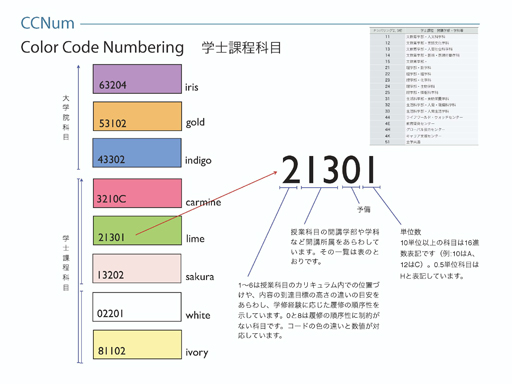The height and width of the screenshot is (384, 512).
Task: Click the vertical 学士課程科目 side label
Action: pos(66,263)
